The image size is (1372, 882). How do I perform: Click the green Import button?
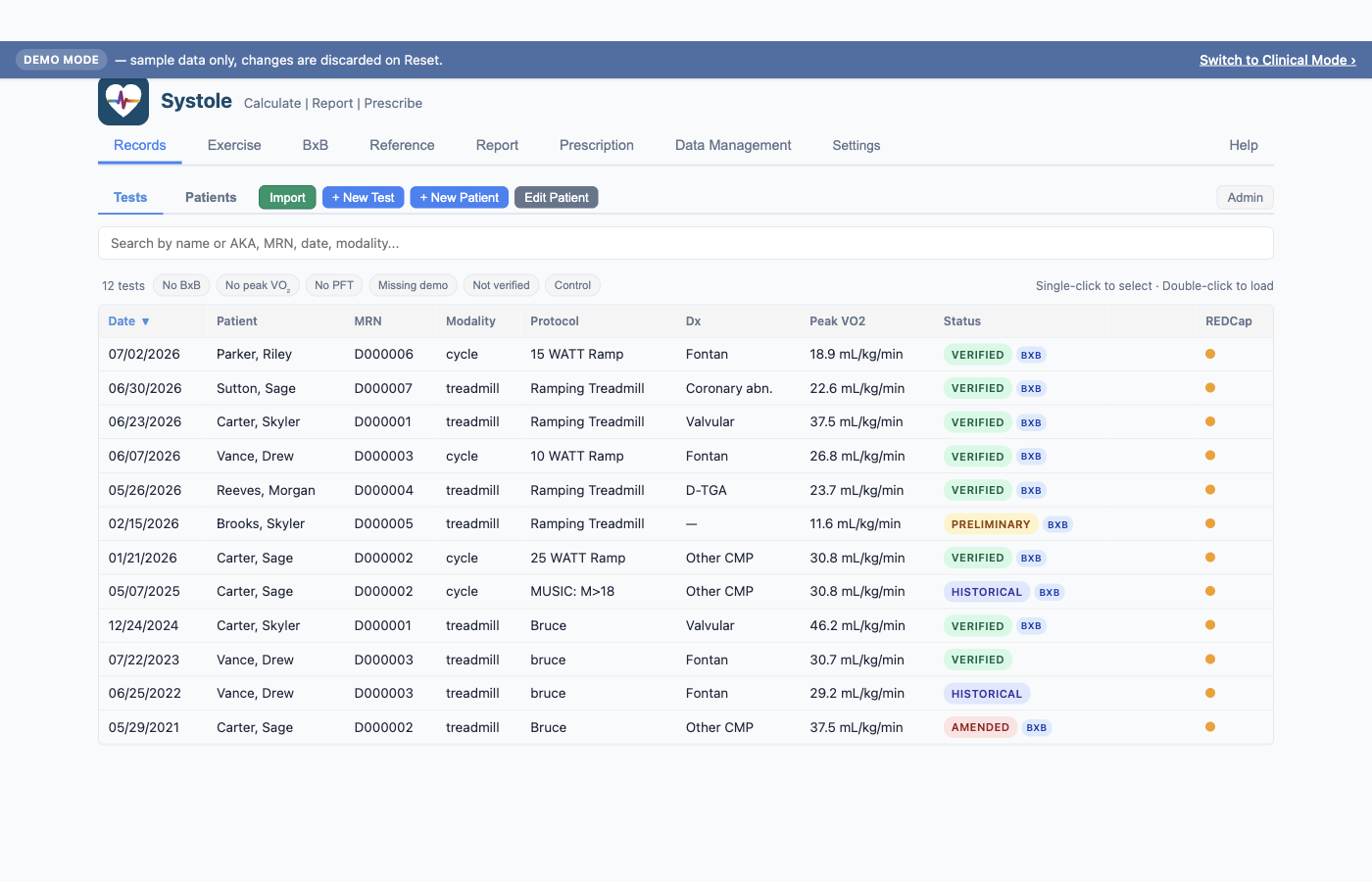pos(287,197)
